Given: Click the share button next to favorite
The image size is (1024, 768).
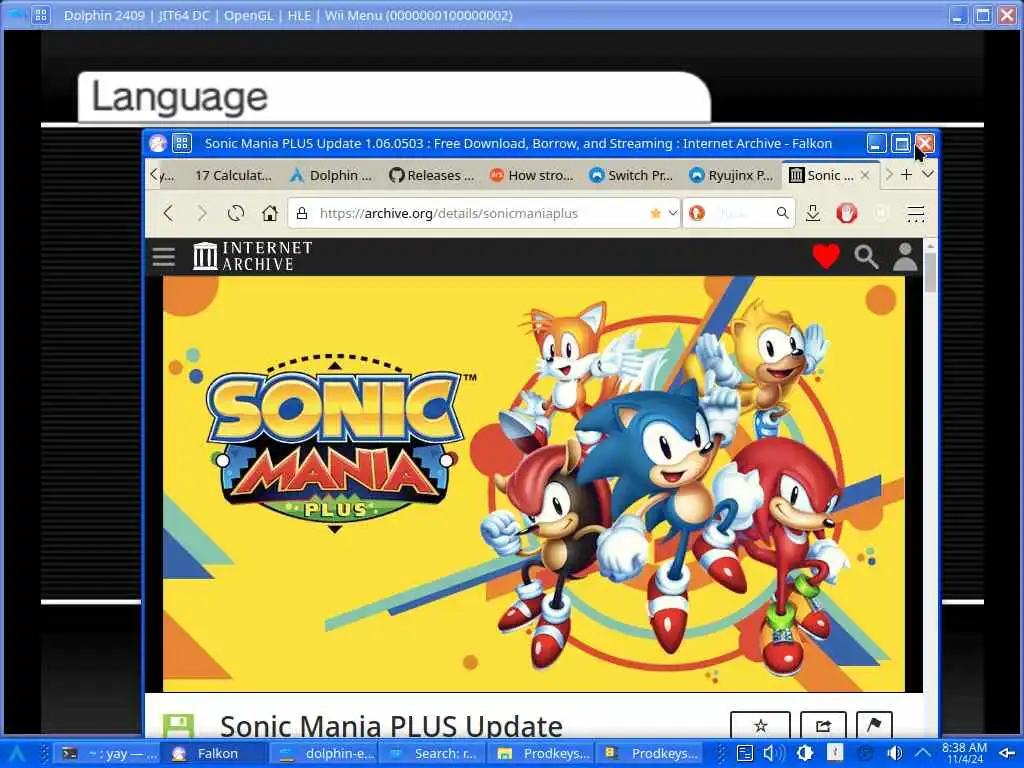Looking at the screenshot, I should 823,725.
